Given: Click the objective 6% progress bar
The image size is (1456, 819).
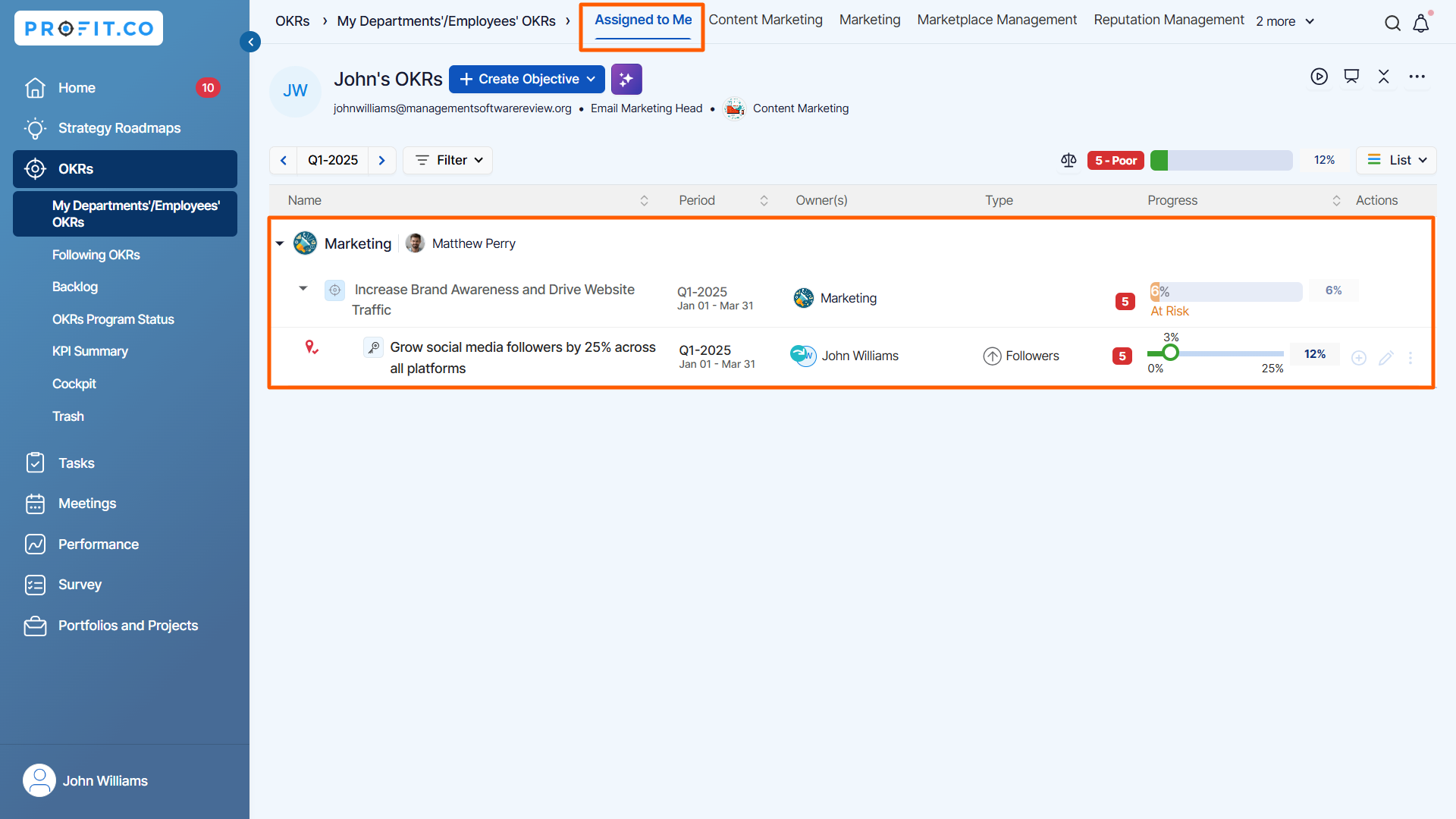Looking at the screenshot, I should pyautogui.click(x=1226, y=291).
